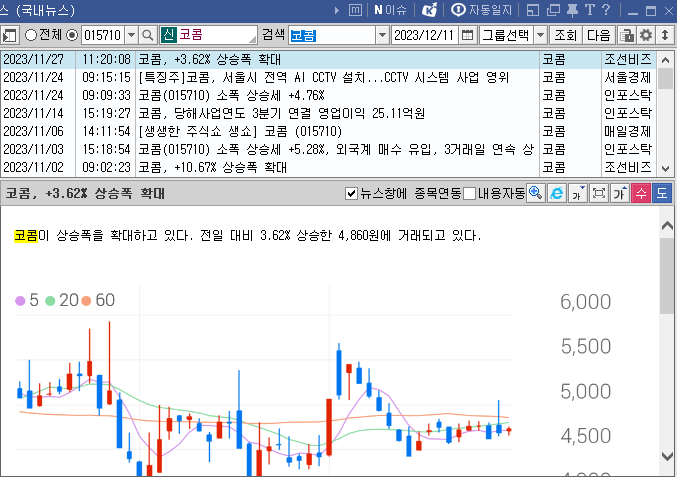The image size is (677, 477).
Task: Decrease font size with 가 down icon
Action: tap(578, 193)
